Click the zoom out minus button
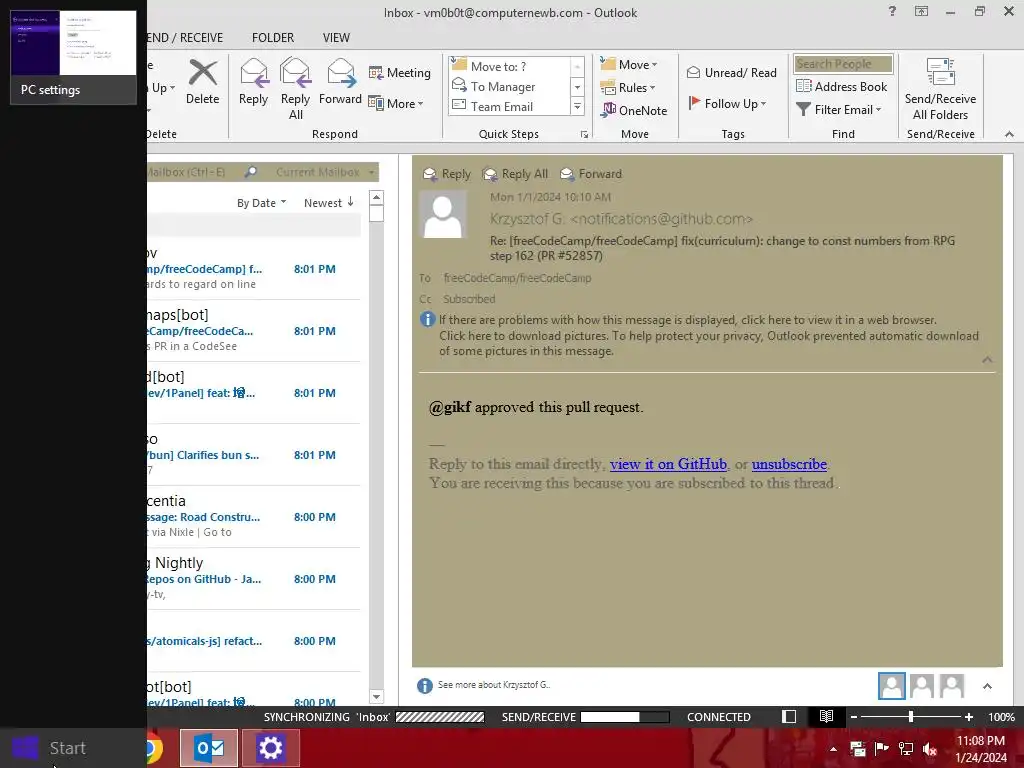 click(854, 717)
